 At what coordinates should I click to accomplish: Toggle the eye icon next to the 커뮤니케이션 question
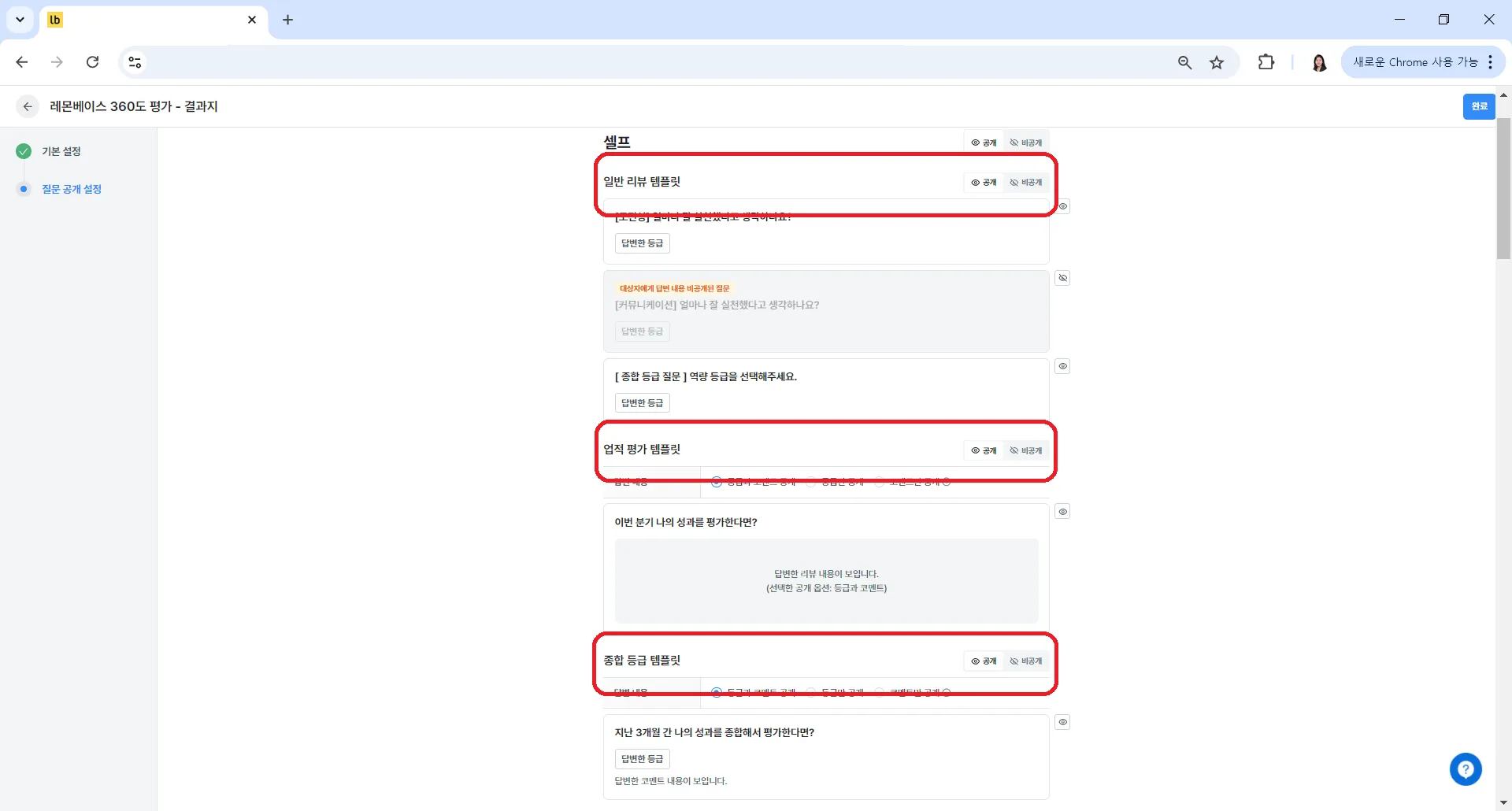click(x=1062, y=278)
